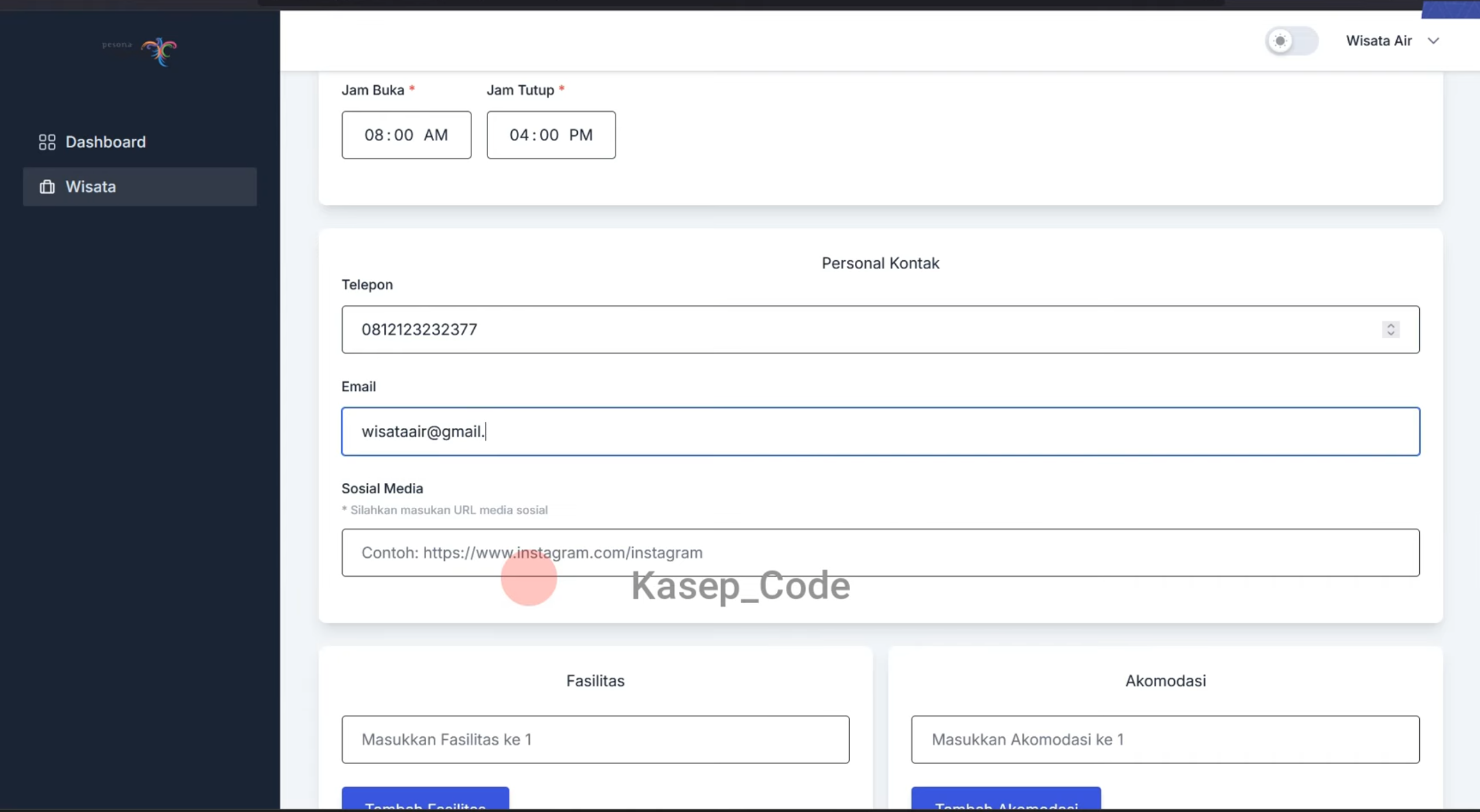Image resolution: width=1480 pixels, height=812 pixels.
Task: Focus the Email input field
Action: (x=880, y=431)
